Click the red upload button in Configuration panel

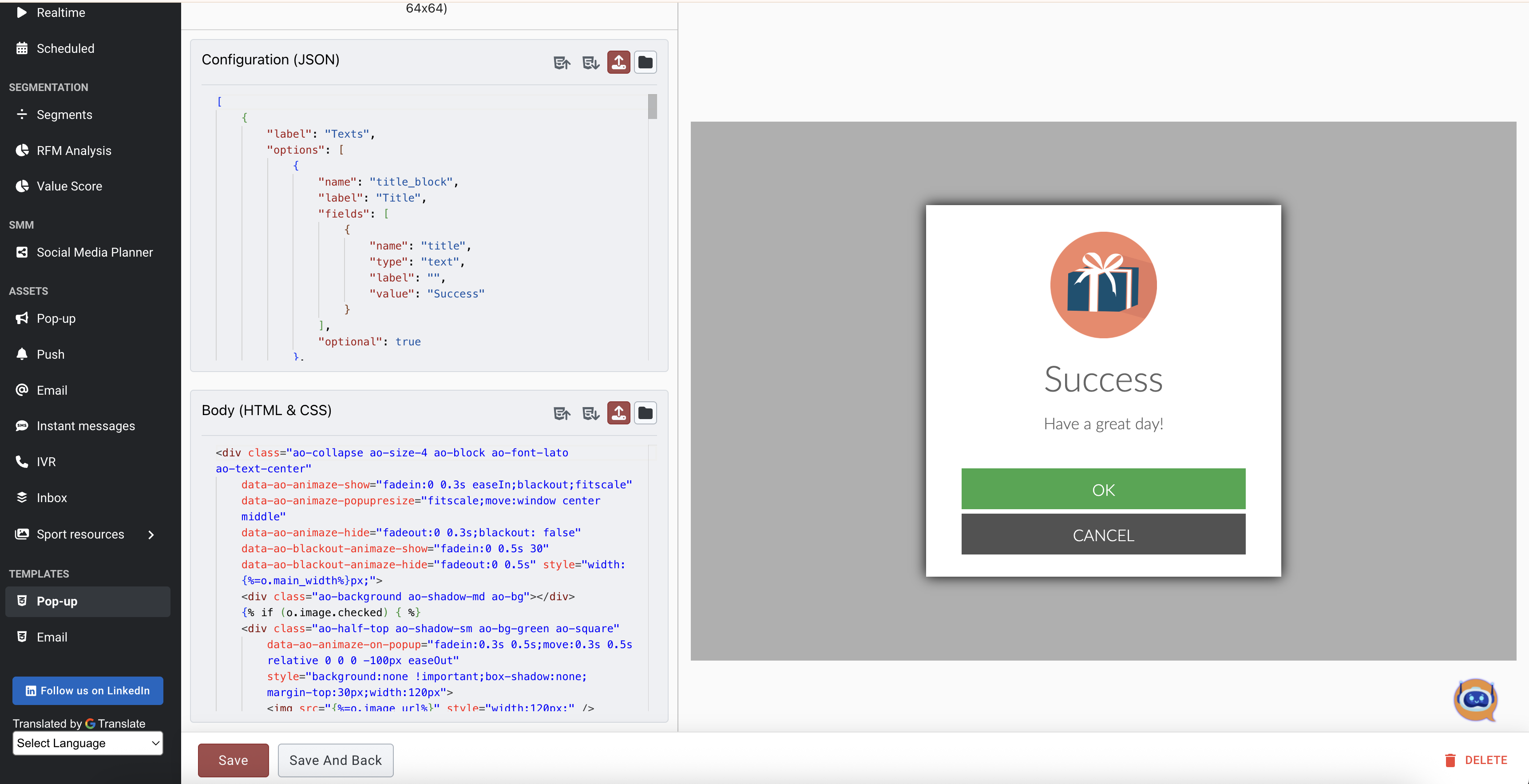click(618, 62)
